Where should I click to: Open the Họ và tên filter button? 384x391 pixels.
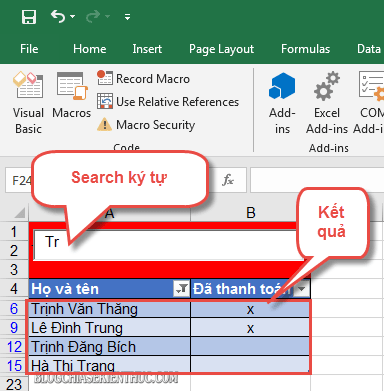(x=181, y=289)
